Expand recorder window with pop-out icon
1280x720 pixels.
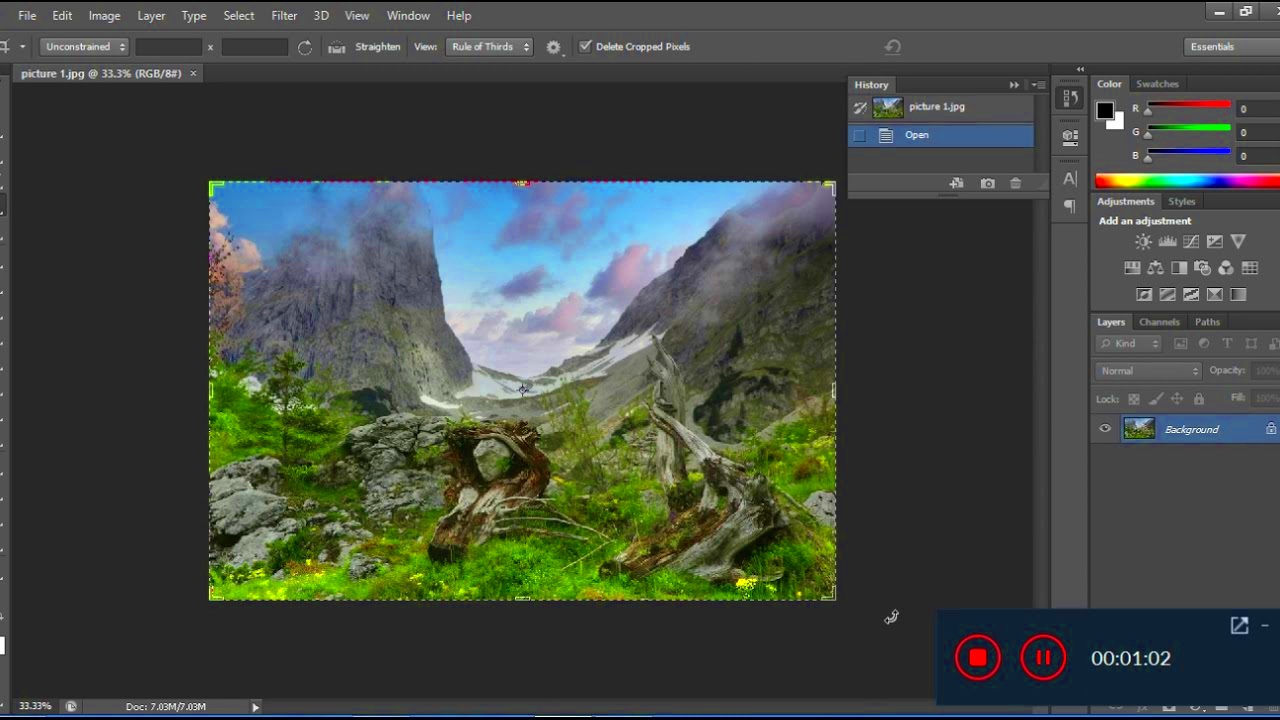pos(1239,626)
